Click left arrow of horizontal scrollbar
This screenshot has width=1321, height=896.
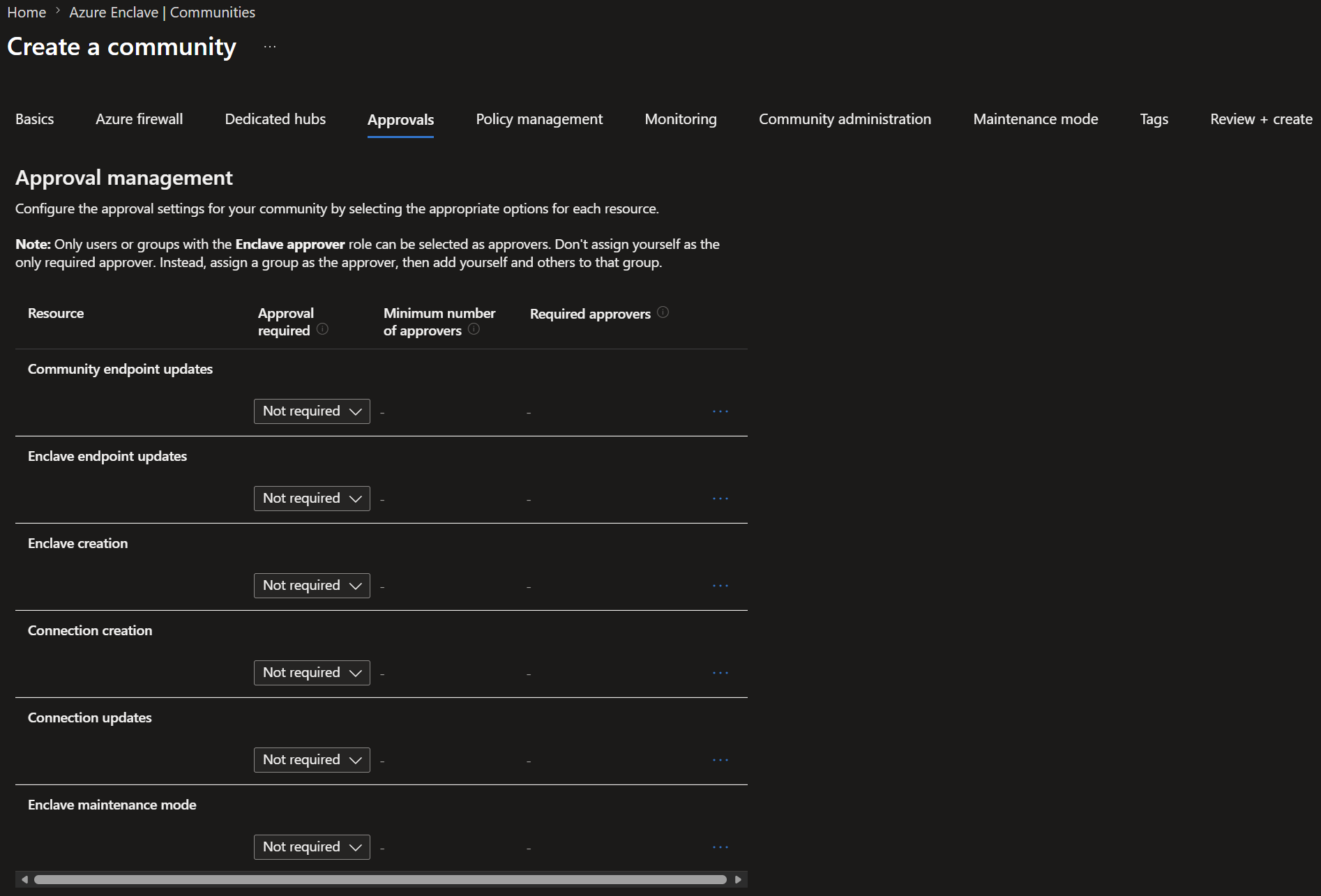click(x=24, y=879)
